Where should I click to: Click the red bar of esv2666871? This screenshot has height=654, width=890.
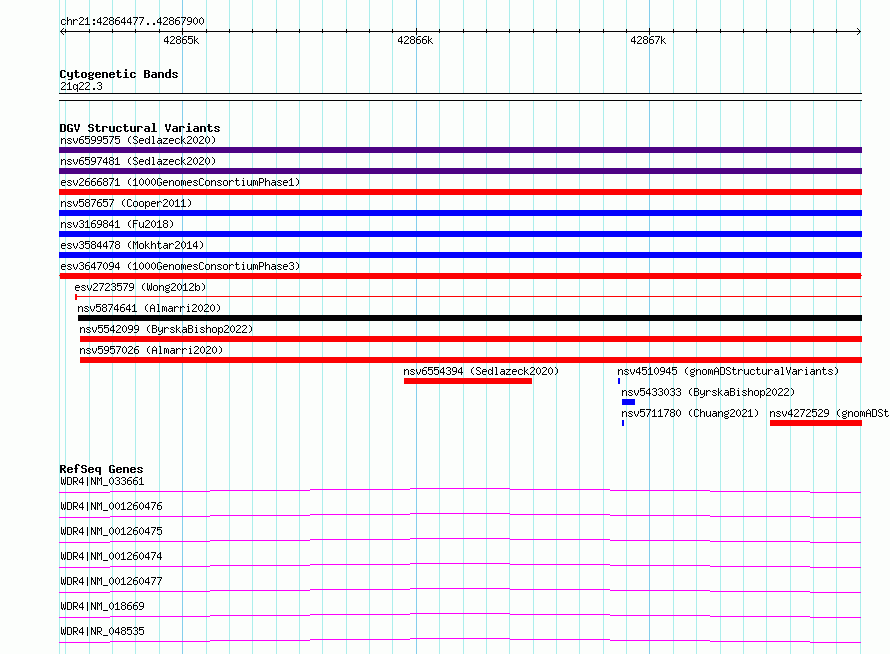(x=460, y=192)
